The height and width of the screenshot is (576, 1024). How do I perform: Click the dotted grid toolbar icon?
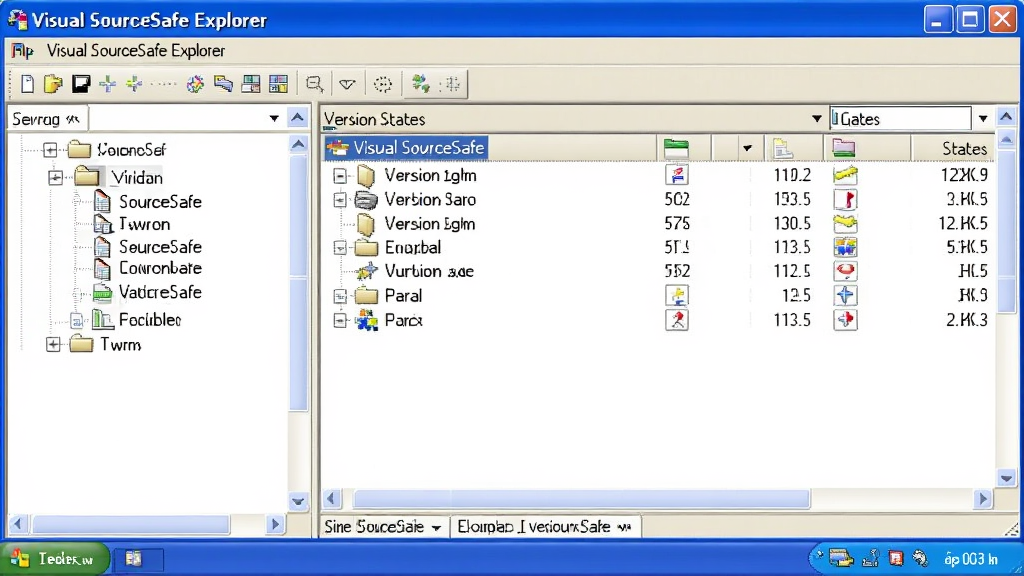451,84
